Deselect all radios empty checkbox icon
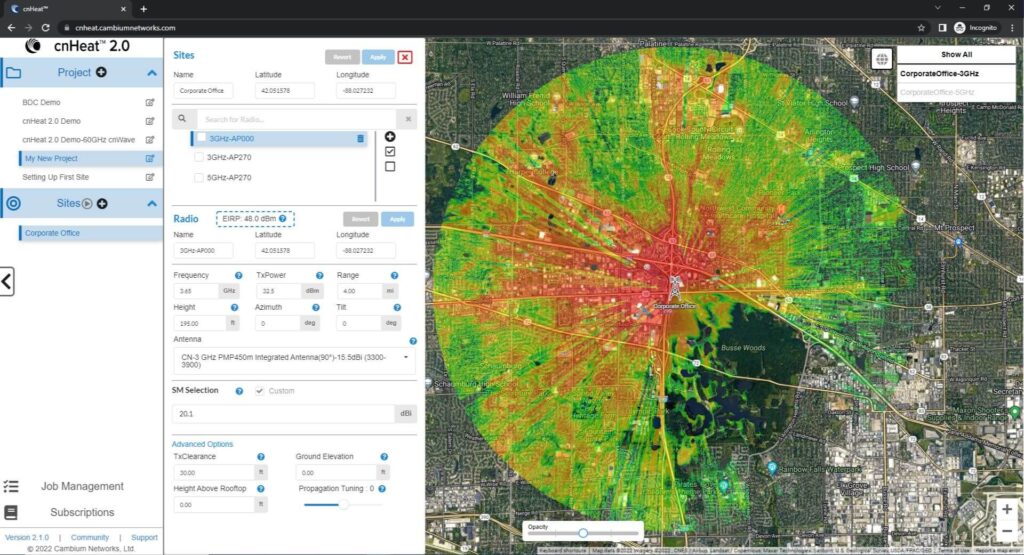Image resolution: width=1024 pixels, height=555 pixels. point(390,166)
